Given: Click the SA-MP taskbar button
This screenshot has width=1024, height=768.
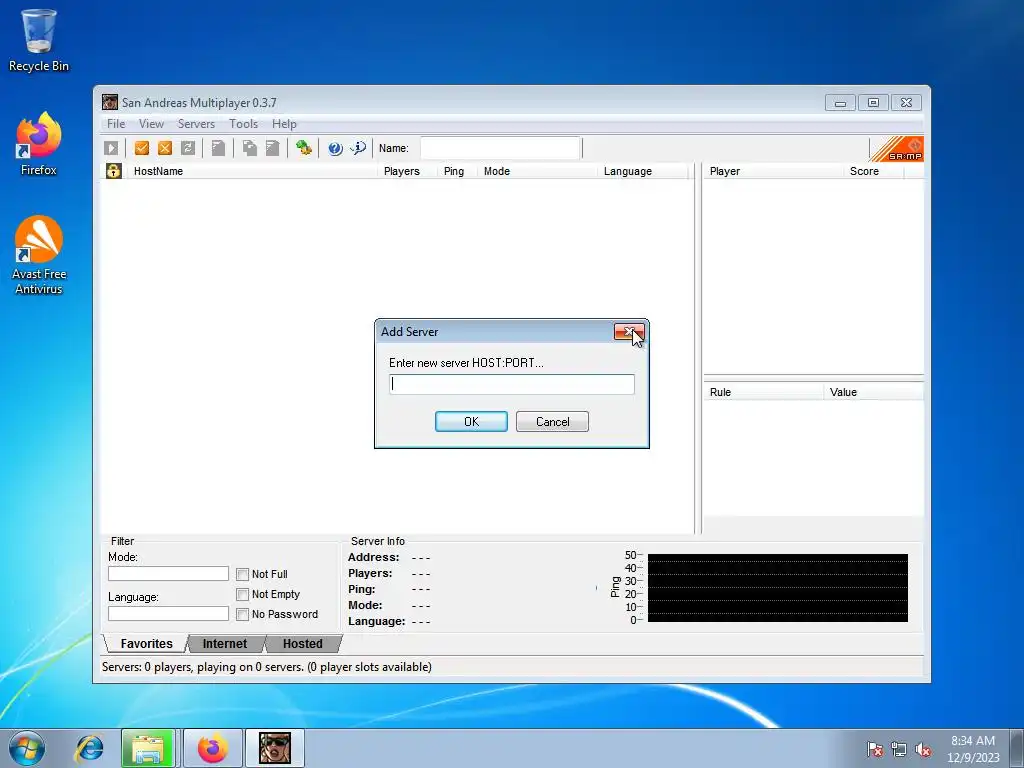Looking at the screenshot, I should click(274, 748).
